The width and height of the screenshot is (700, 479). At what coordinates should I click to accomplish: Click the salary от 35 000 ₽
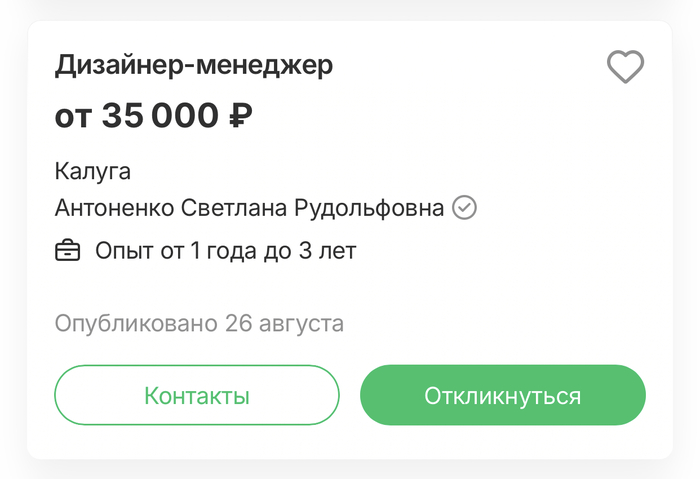tap(153, 116)
